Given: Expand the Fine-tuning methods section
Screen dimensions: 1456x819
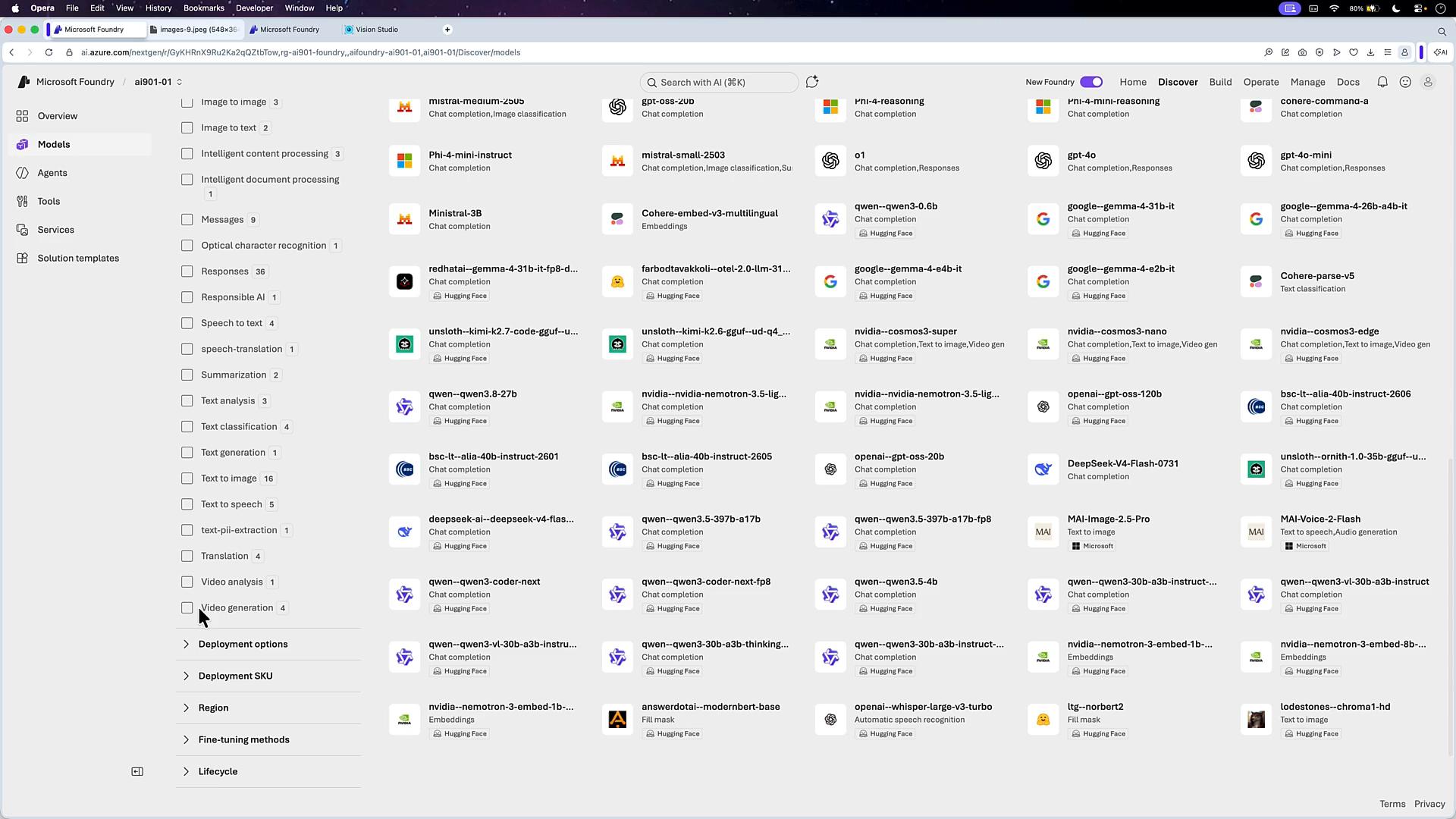Looking at the screenshot, I should (268, 740).
